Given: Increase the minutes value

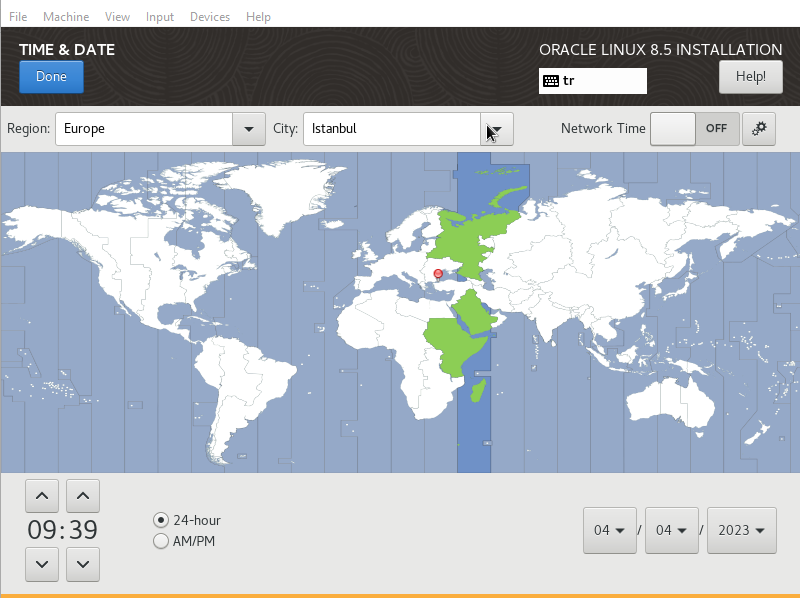Looking at the screenshot, I should point(83,495).
